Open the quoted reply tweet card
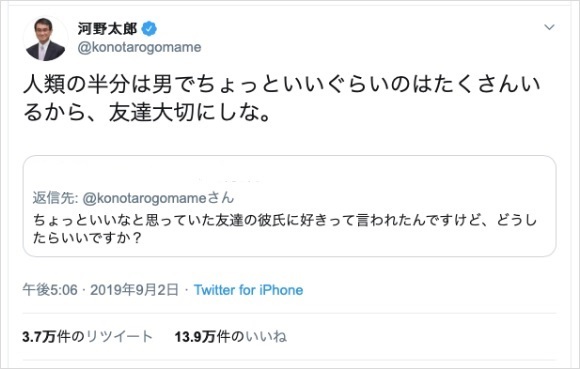580x369 pixels. click(289, 206)
